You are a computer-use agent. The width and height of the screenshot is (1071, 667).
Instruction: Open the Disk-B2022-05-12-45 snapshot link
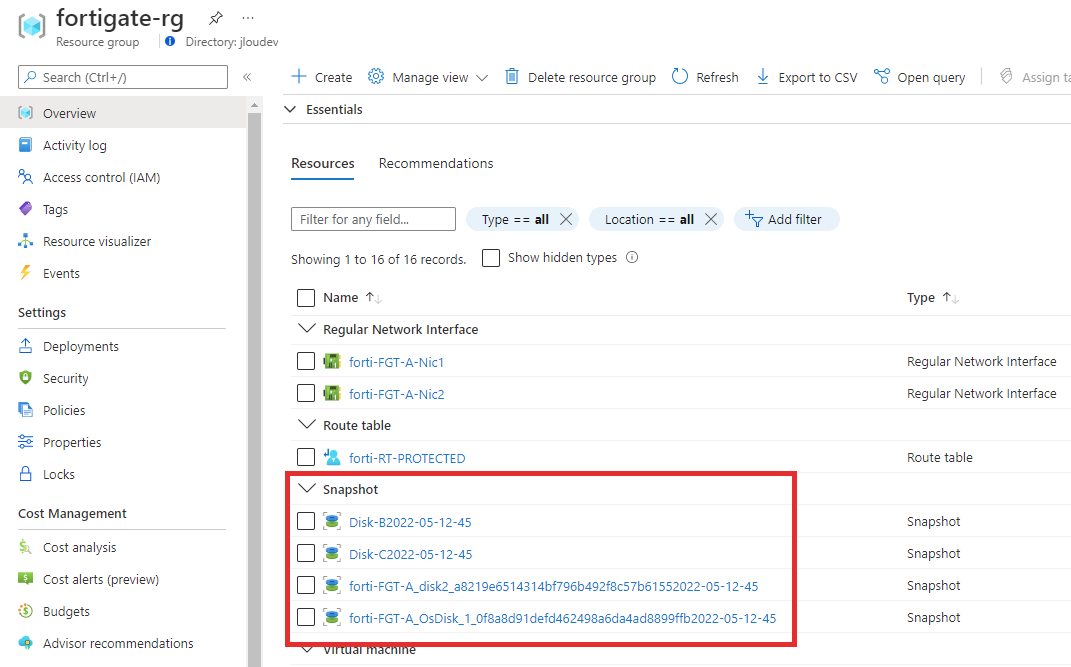[x=410, y=522]
